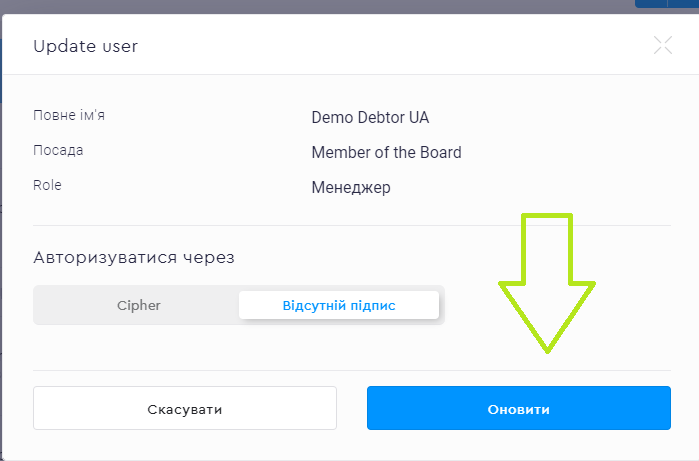Click the Повне ім'я field label

tap(68, 115)
